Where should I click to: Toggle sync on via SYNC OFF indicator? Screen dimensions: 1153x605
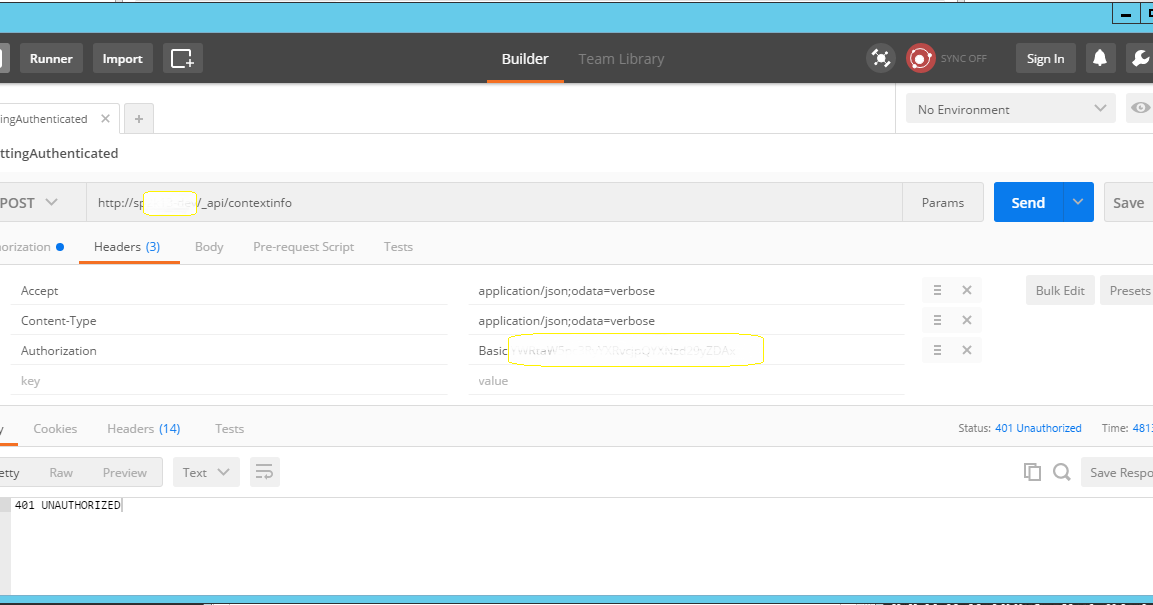pos(948,58)
